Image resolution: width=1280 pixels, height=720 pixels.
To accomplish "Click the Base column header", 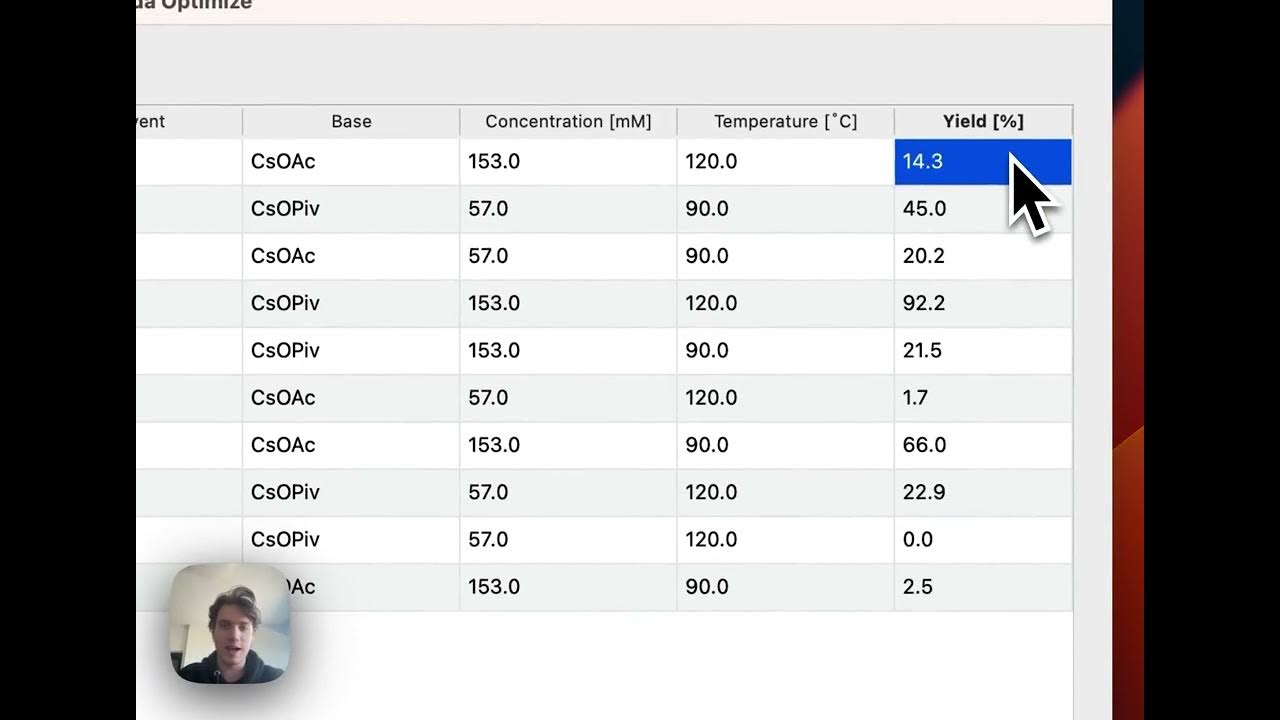I will pos(351,121).
